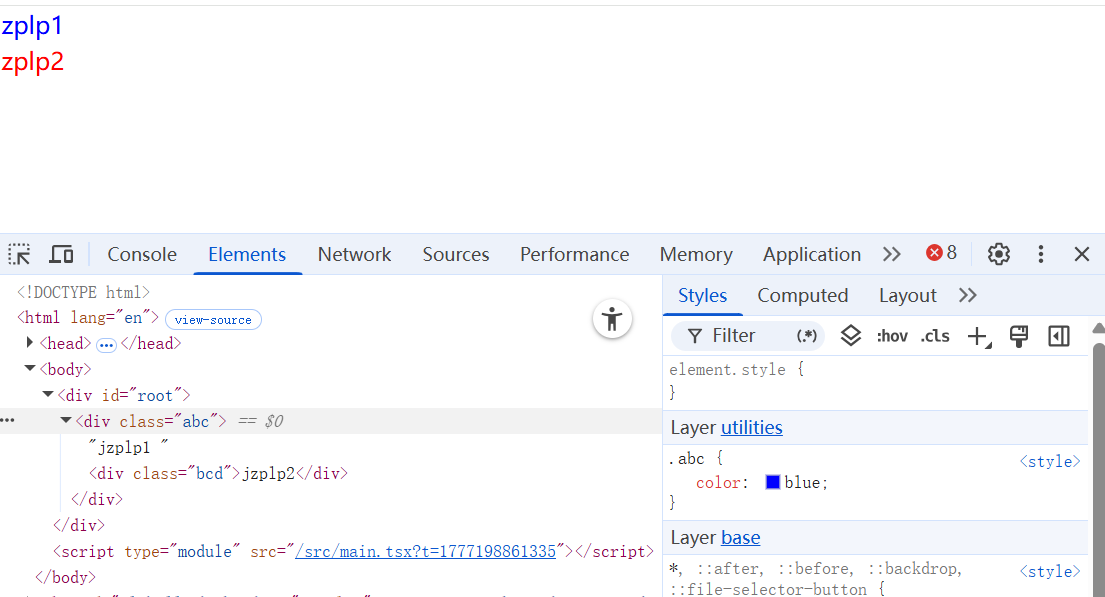Select the "jzplp1" text node
Screen dimensions: 1105x597
[x=128, y=447]
